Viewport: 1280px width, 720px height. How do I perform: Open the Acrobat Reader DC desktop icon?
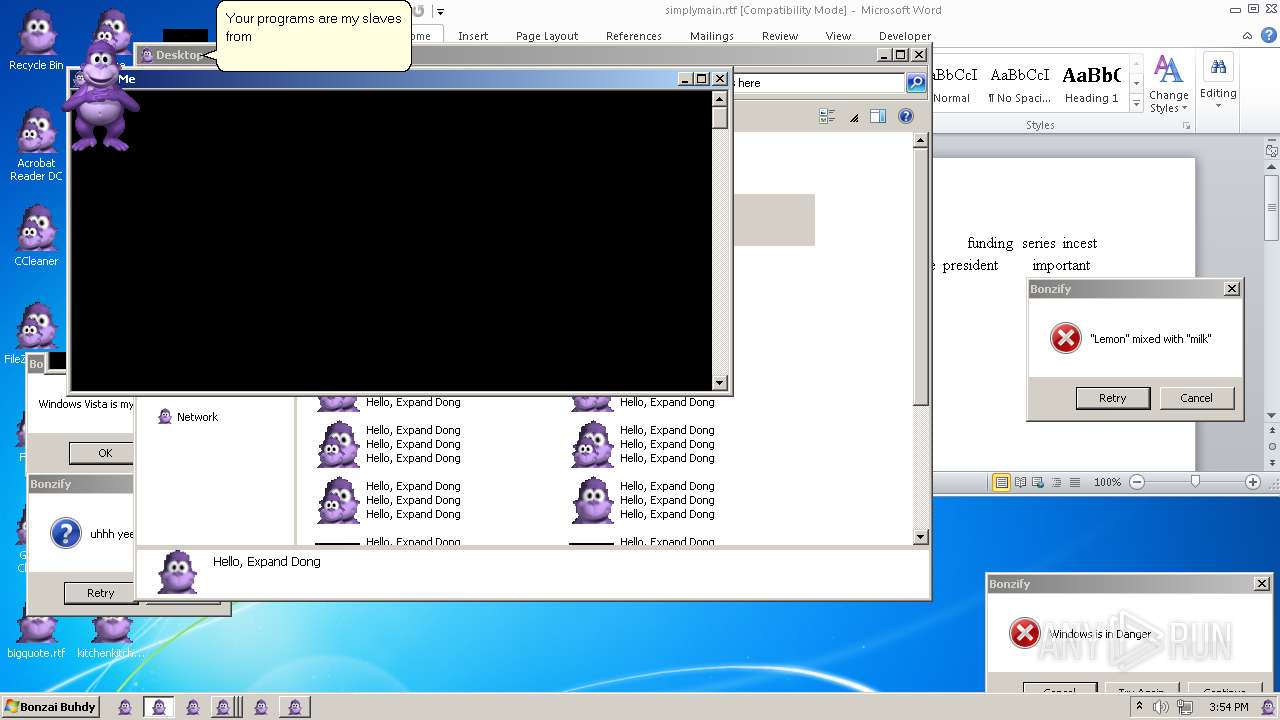click(36, 145)
